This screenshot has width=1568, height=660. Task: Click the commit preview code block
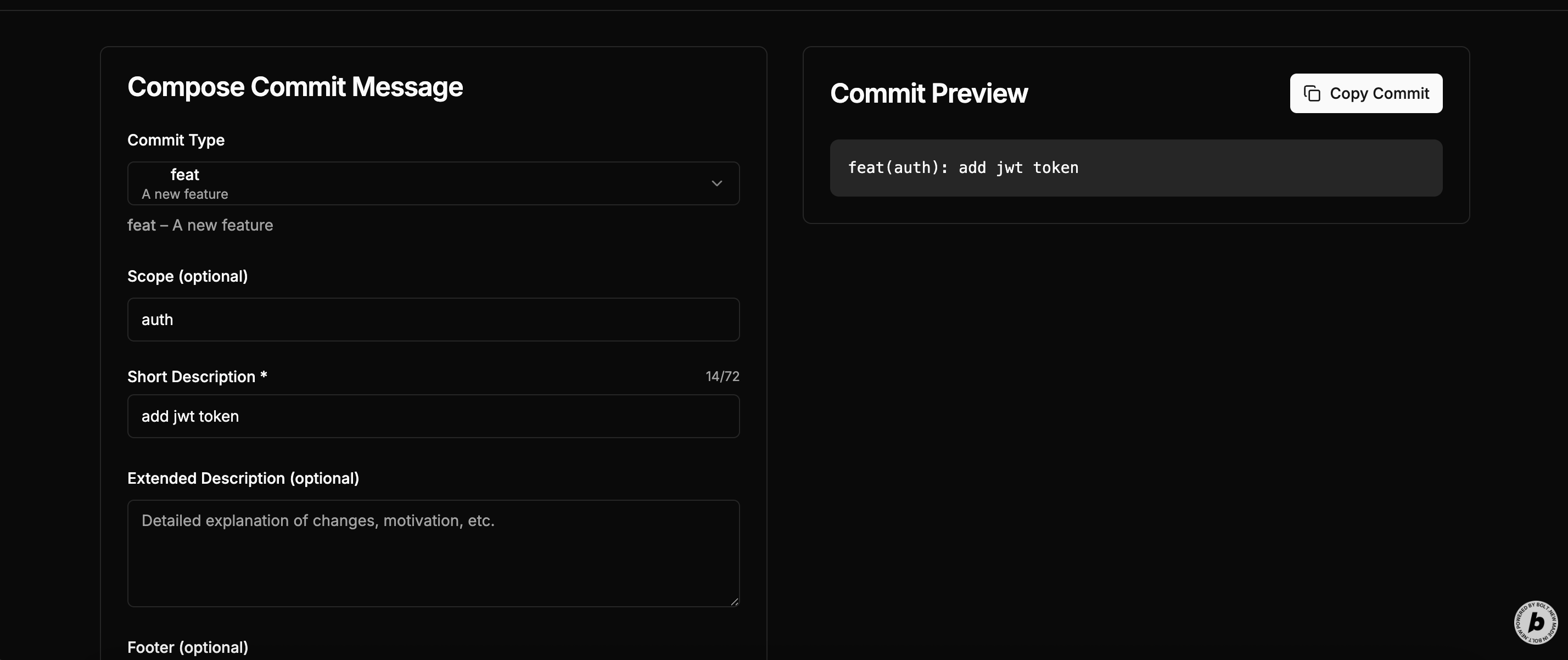(x=1135, y=168)
